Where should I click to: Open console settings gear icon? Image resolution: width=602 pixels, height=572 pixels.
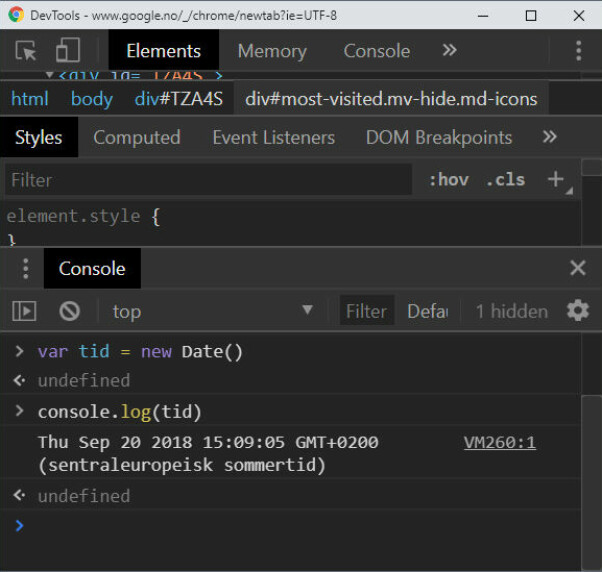tap(578, 310)
